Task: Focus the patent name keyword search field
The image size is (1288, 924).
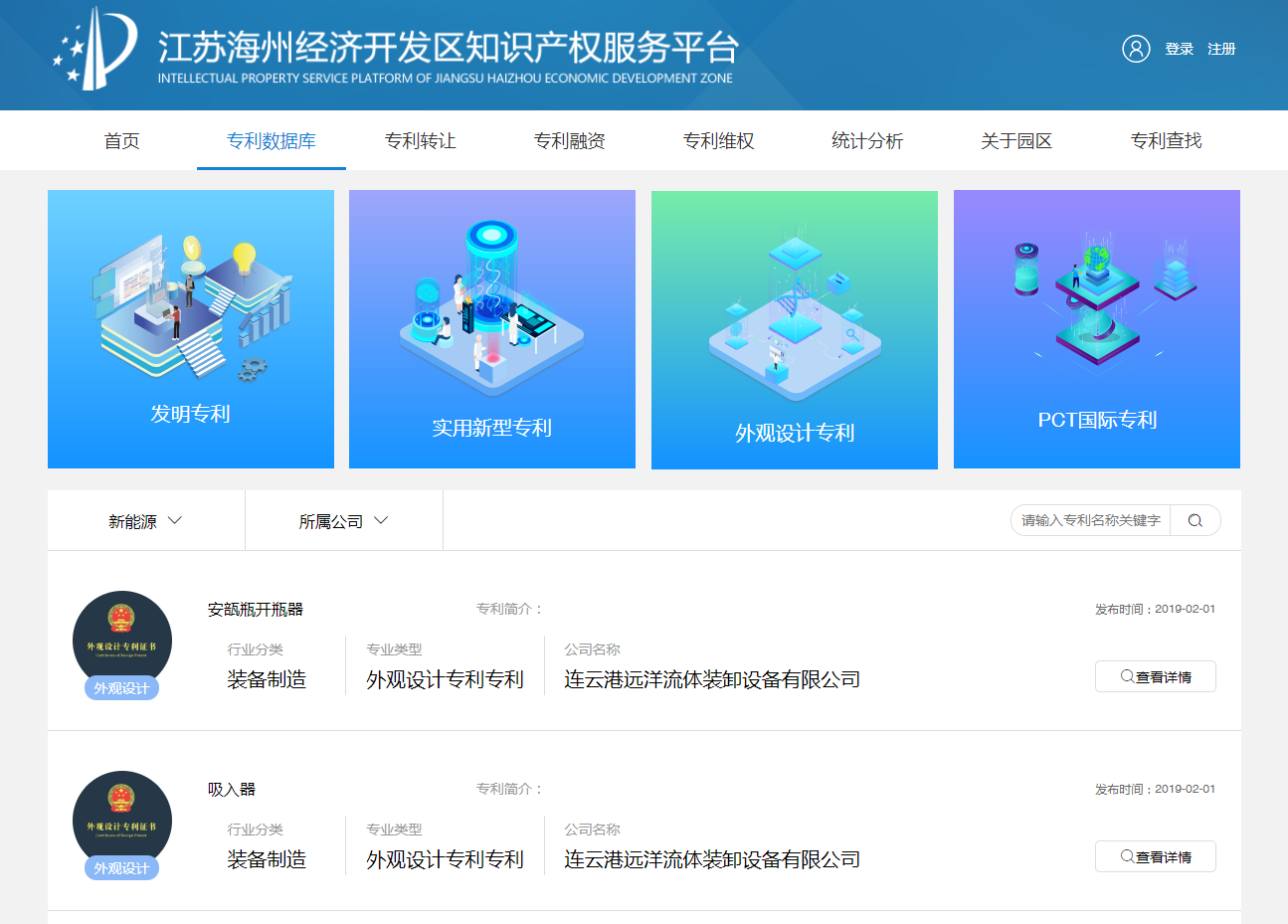Action: point(1090,520)
